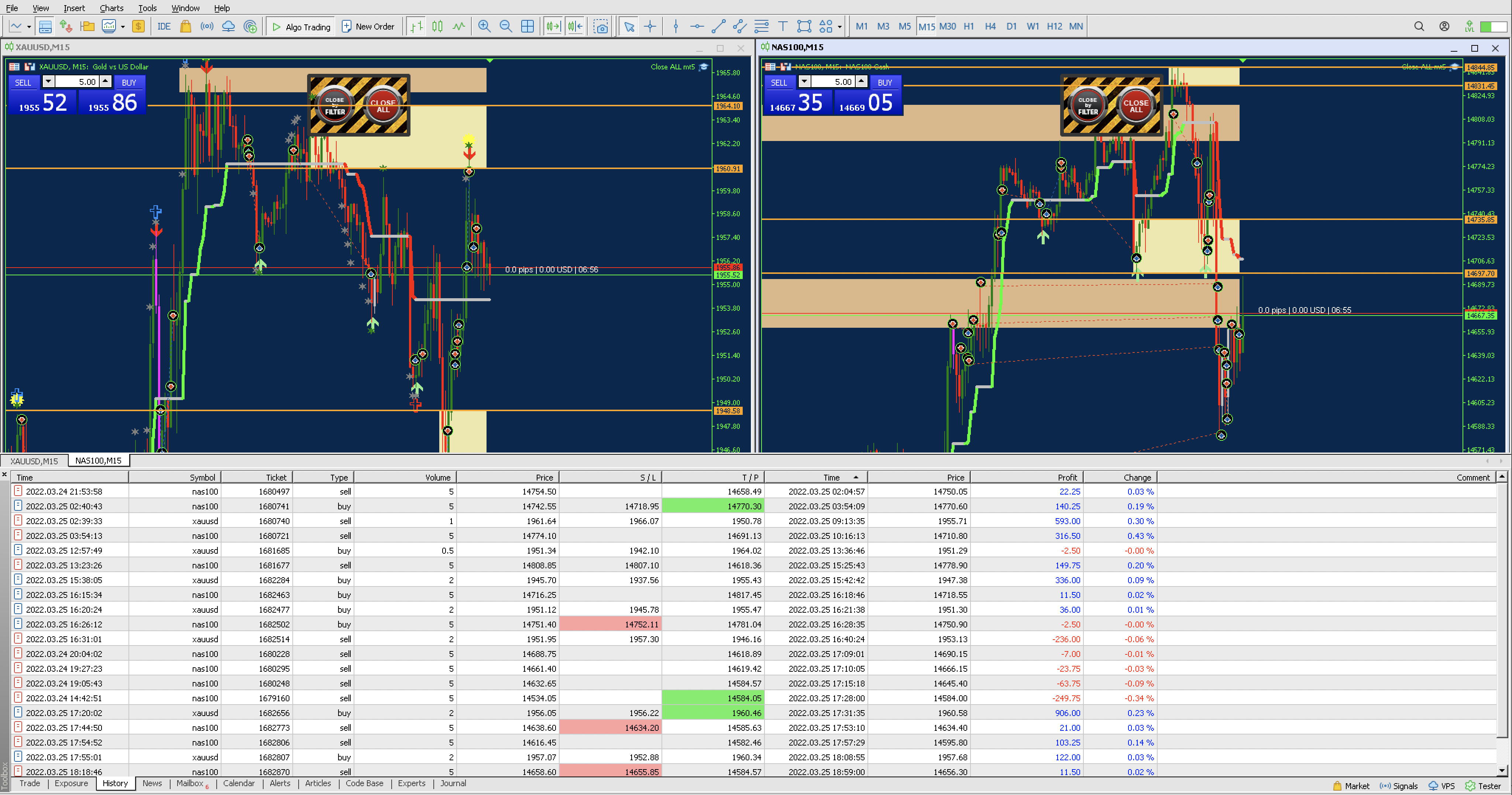Switch to the Journal tab

pos(453,783)
